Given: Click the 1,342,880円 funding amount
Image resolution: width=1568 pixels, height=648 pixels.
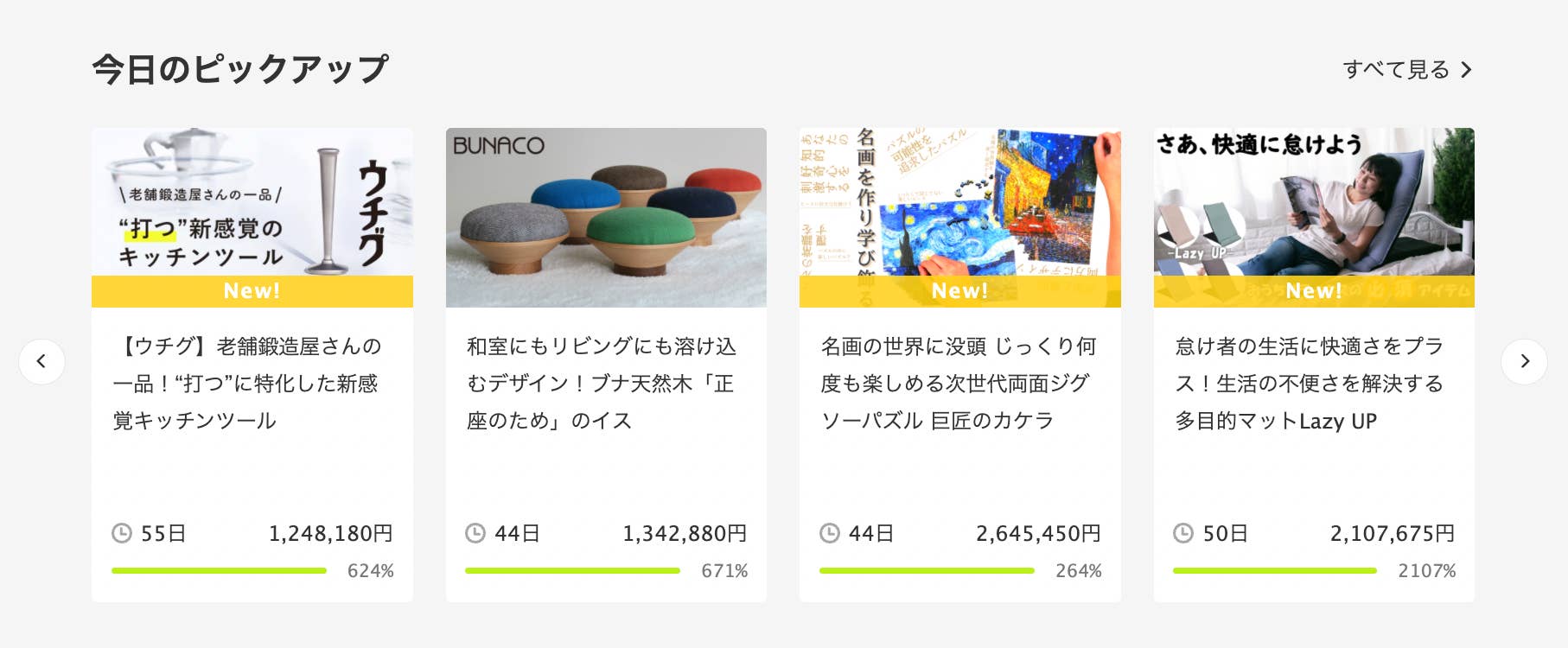Looking at the screenshot, I should pos(685,534).
